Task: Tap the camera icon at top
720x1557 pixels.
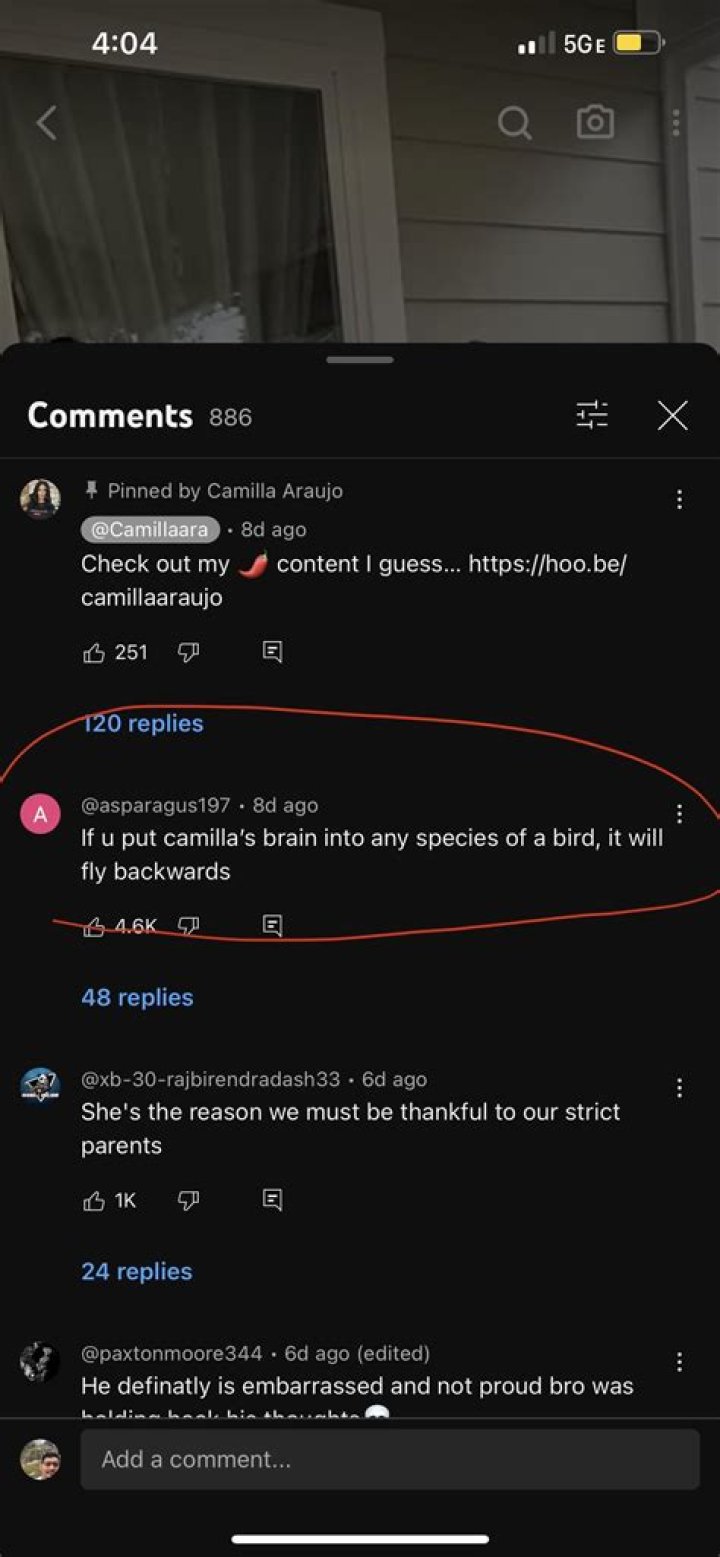Action: [x=595, y=123]
